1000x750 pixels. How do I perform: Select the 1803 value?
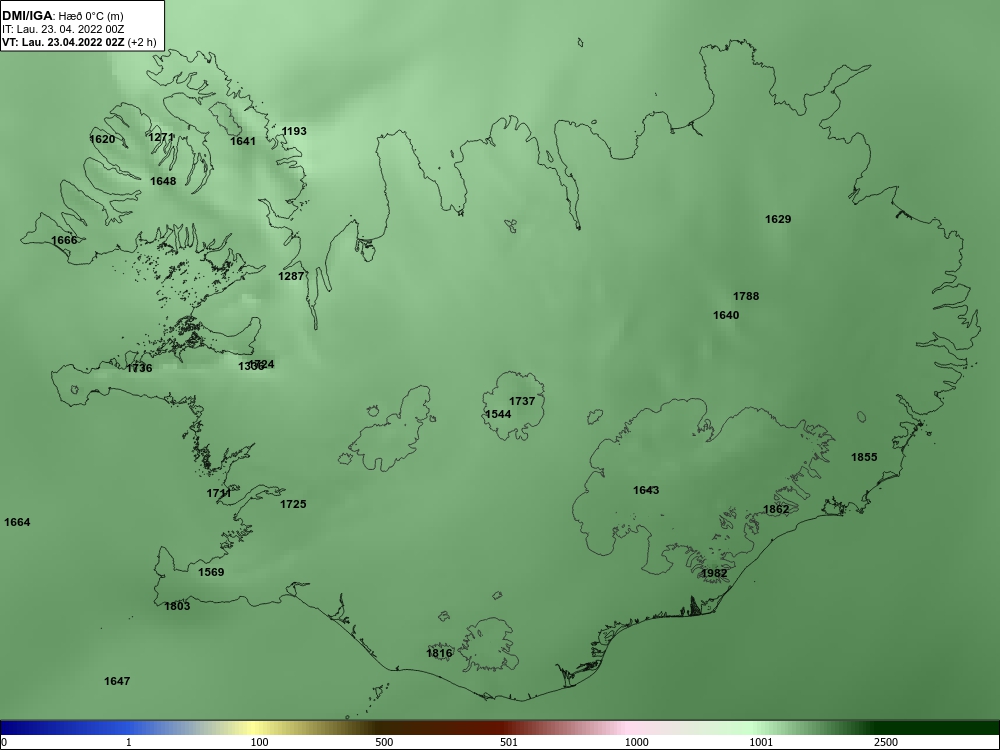tap(177, 607)
